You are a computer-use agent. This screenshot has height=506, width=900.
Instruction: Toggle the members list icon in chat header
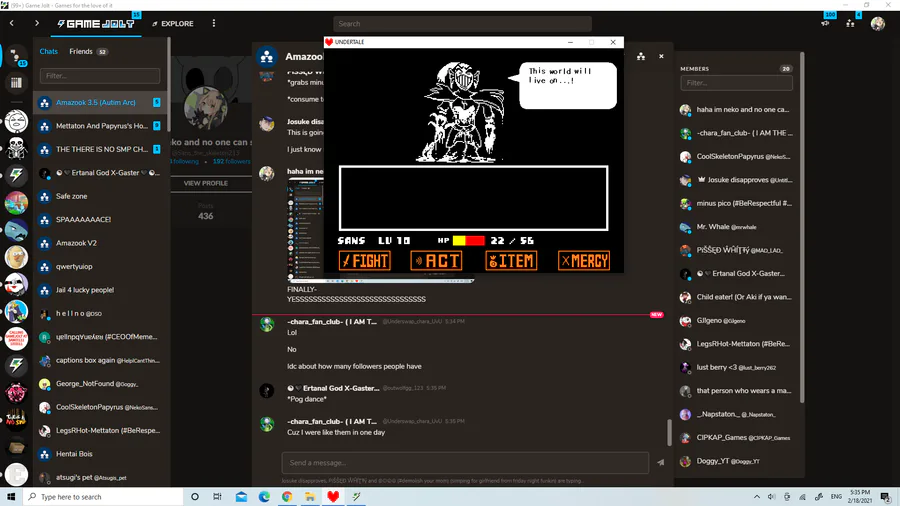click(x=641, y=56)
